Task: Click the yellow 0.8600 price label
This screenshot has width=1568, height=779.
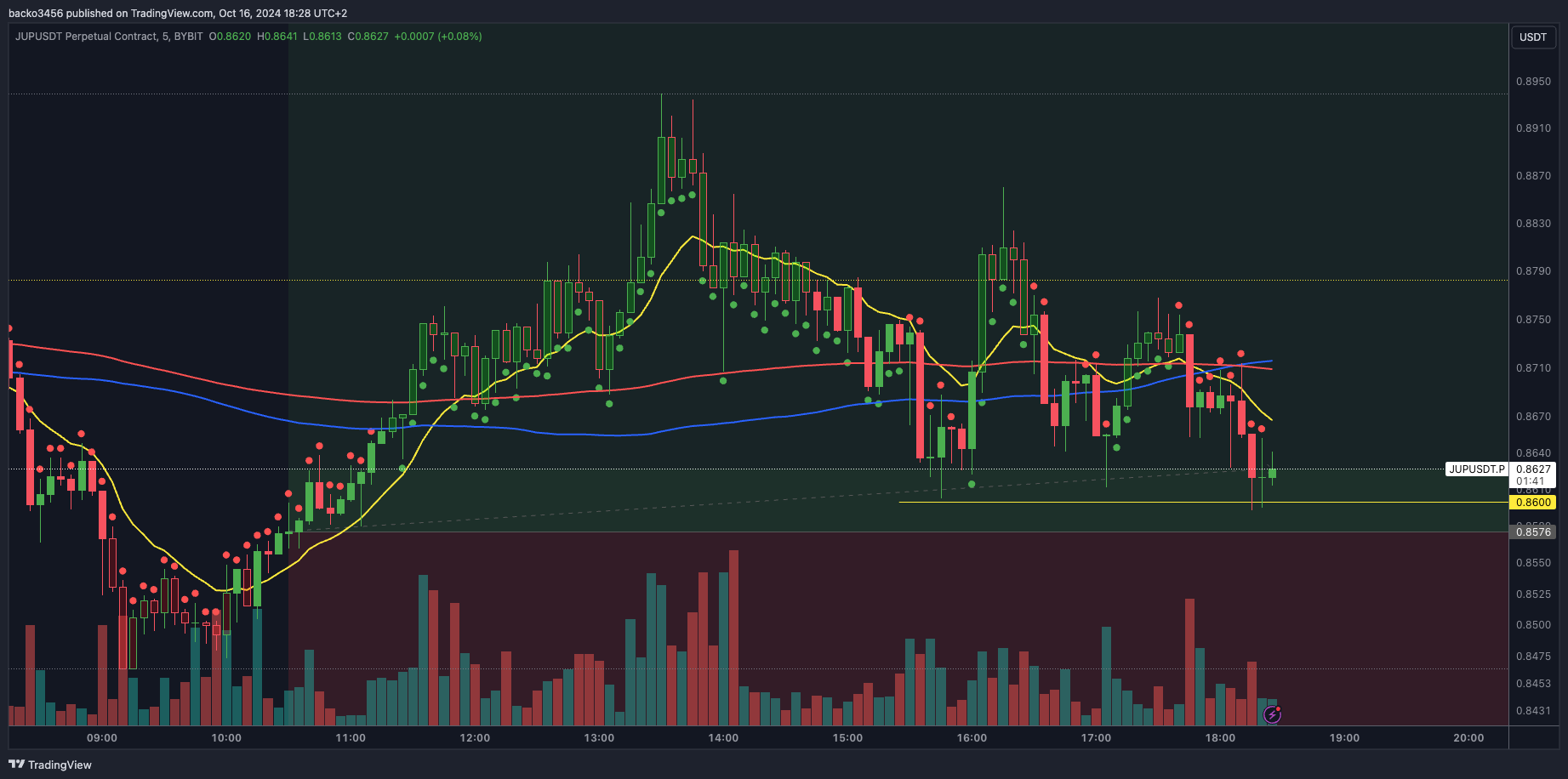Action: tap(1533, 503)
